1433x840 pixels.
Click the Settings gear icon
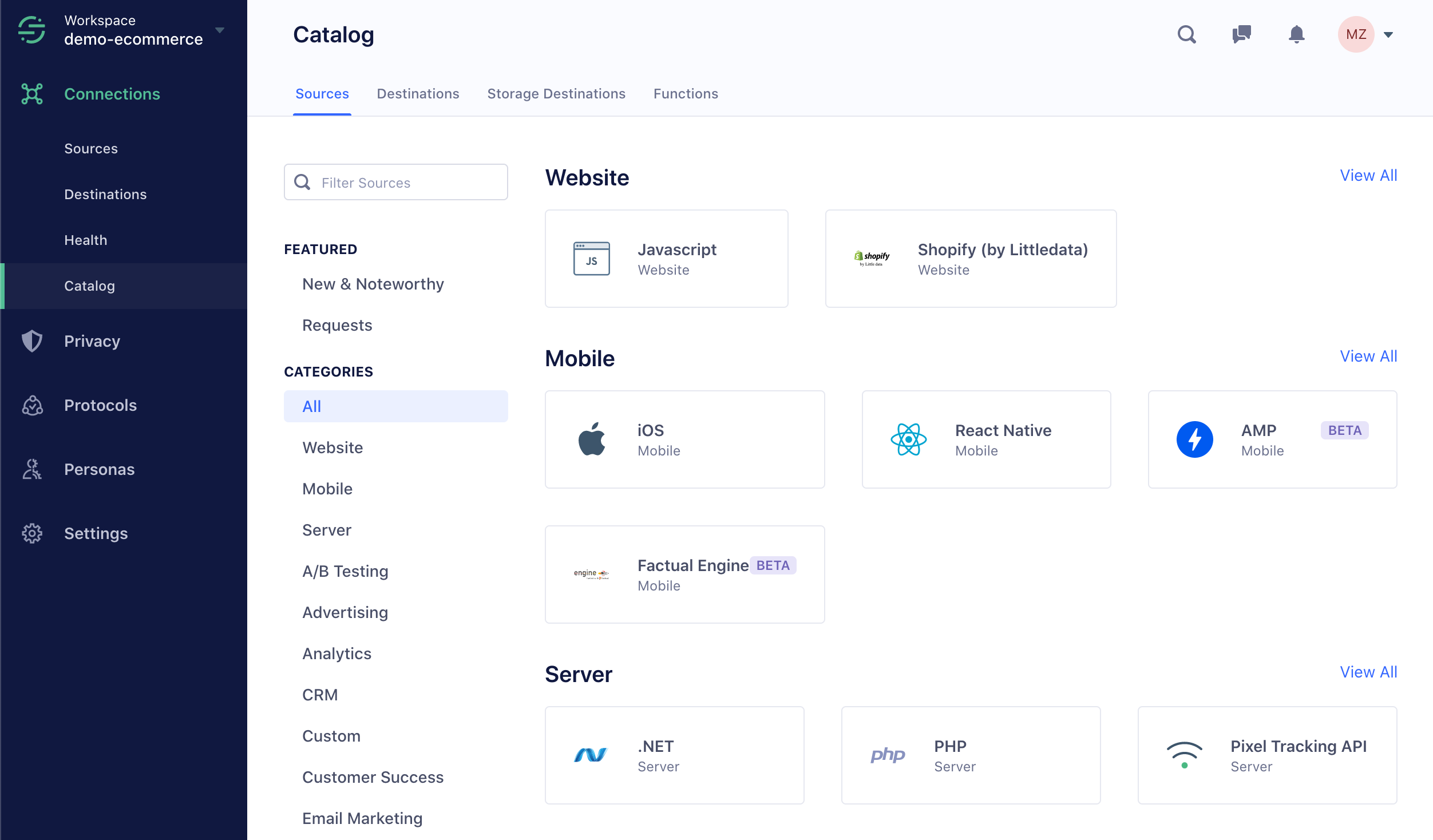[x=31, y=533]
